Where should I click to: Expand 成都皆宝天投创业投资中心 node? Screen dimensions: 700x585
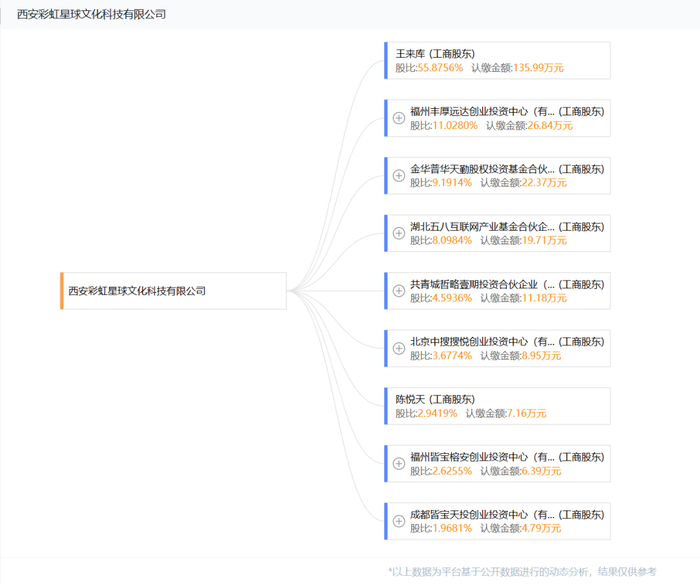coord(399,521)
